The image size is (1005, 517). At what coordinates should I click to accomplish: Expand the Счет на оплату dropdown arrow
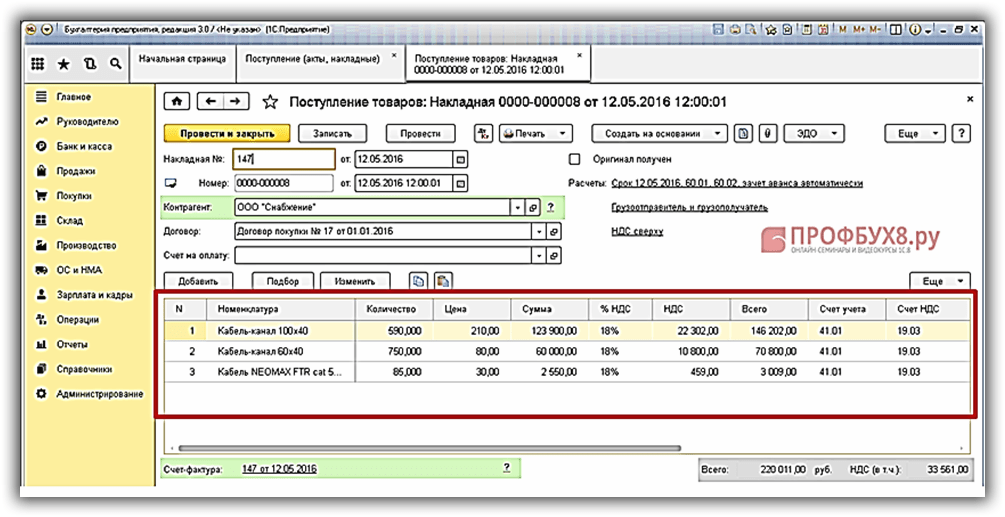pyautogui.click(x=539, y=256)
